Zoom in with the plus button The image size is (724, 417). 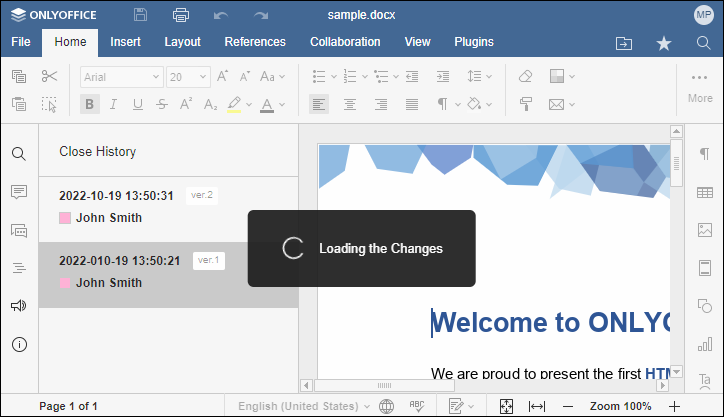tap(674, 406)
